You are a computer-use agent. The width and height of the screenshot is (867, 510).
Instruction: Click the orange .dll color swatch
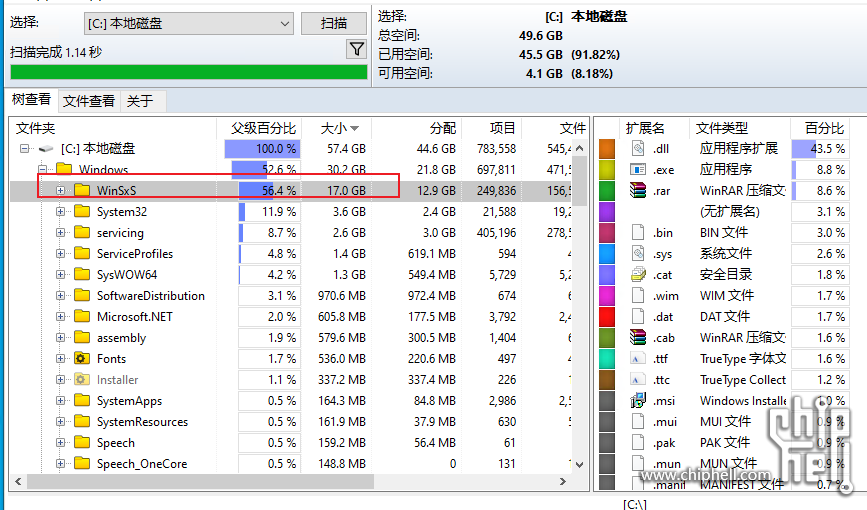tap(607, 148)
